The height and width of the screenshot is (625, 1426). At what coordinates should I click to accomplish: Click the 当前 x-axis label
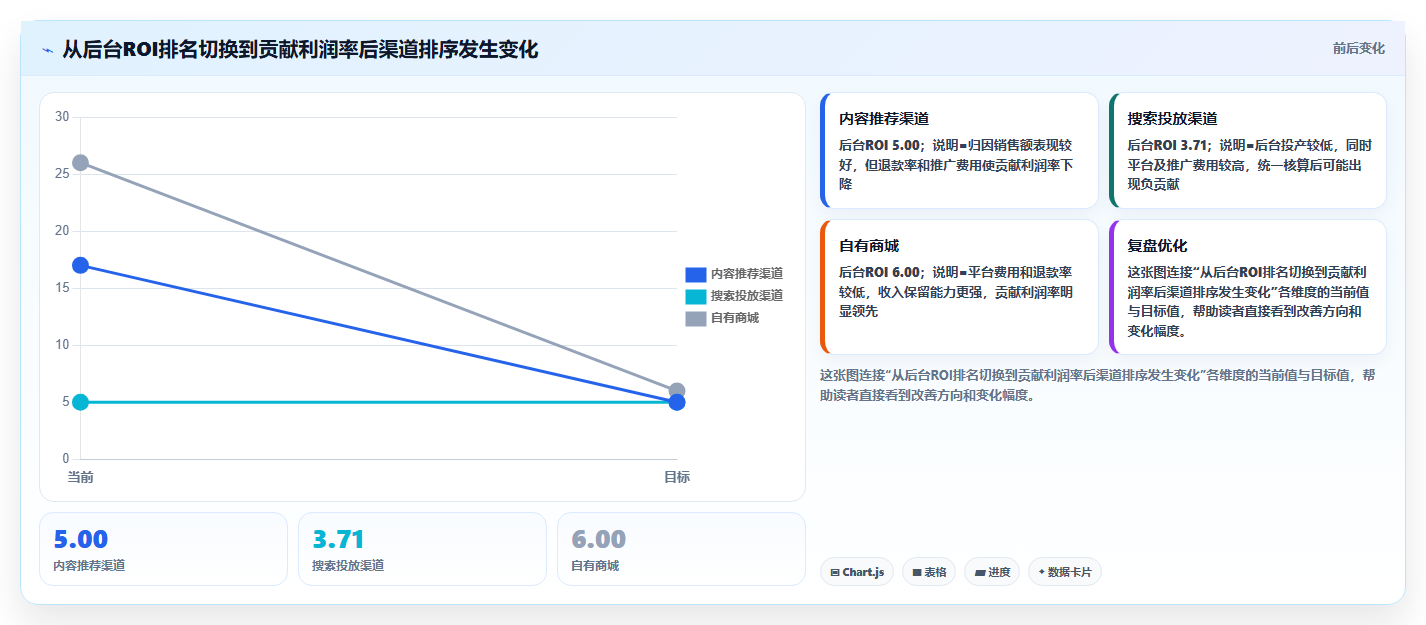tap(81, 477)
